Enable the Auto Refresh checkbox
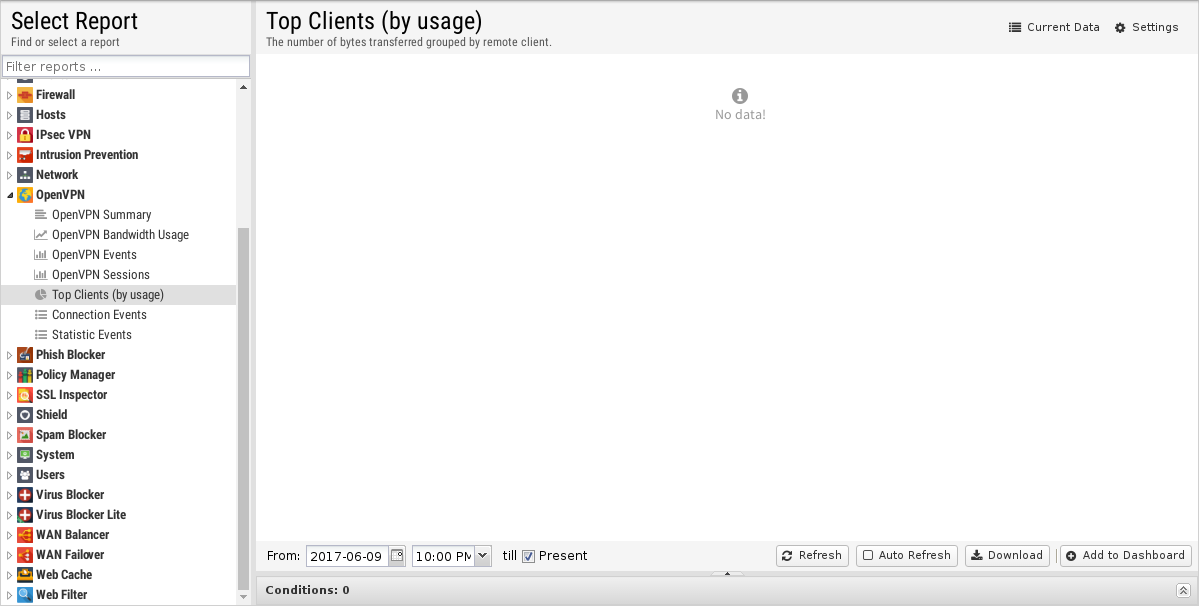Viewport: 1199px width, 606px height. (x=868, y=556)
